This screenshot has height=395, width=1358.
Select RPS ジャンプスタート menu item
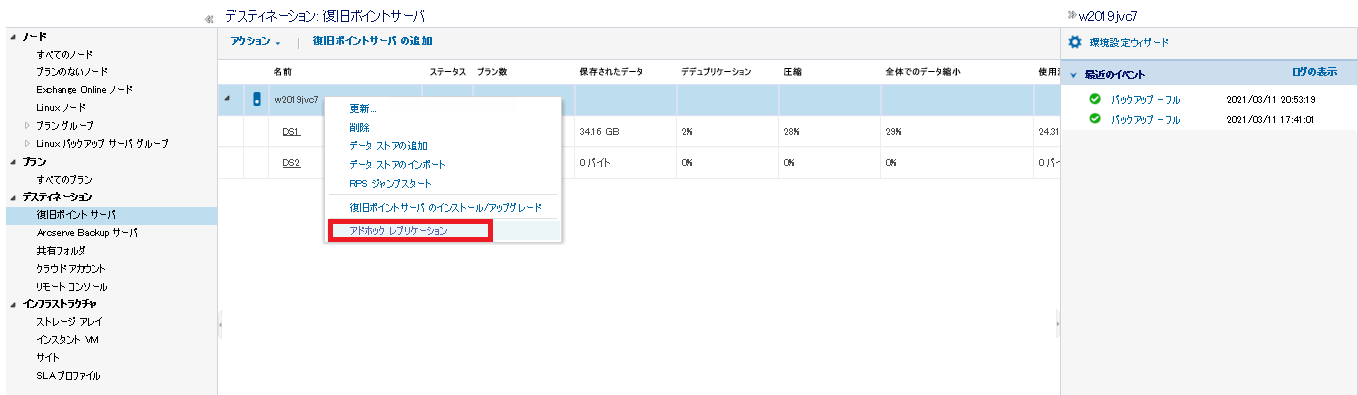[x=391, y=183]
